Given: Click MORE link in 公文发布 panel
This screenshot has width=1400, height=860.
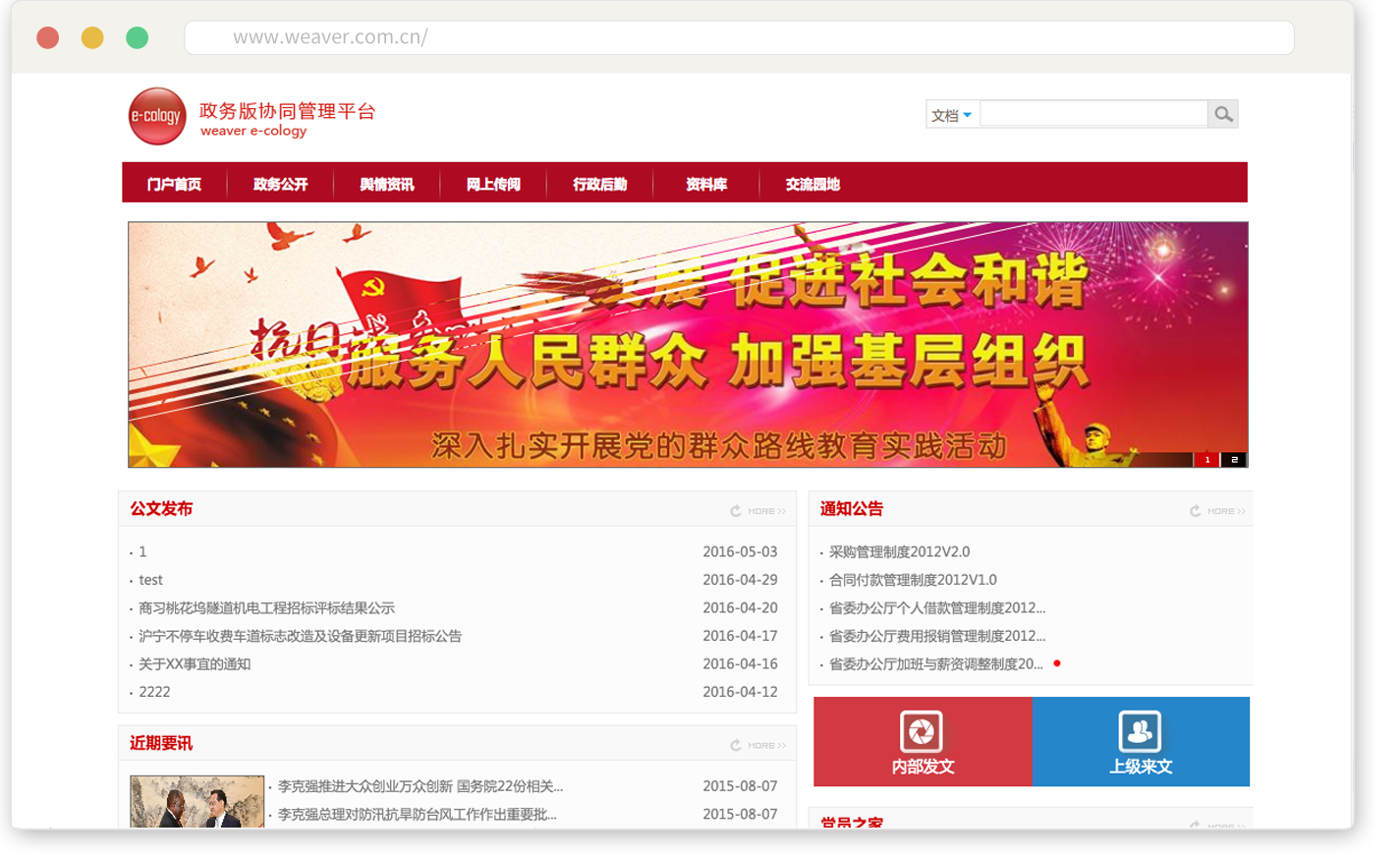Looking at the screenshot, I should pyautogui.click(x=766, y=511).
